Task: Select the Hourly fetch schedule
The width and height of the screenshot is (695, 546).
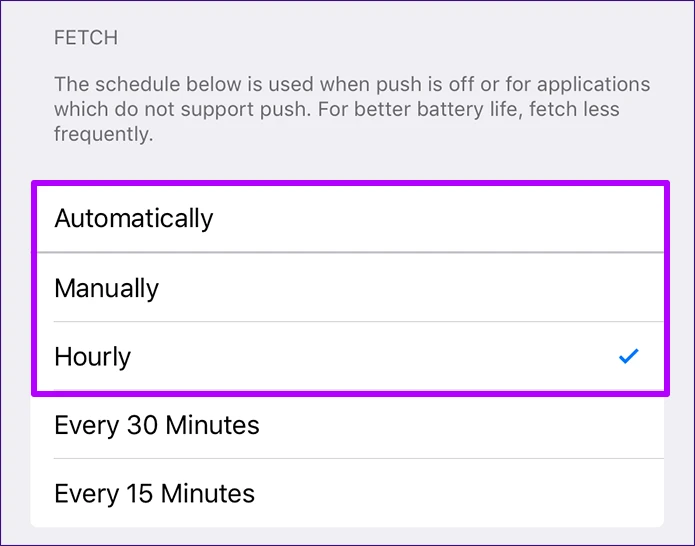Action: click(347, 356)
